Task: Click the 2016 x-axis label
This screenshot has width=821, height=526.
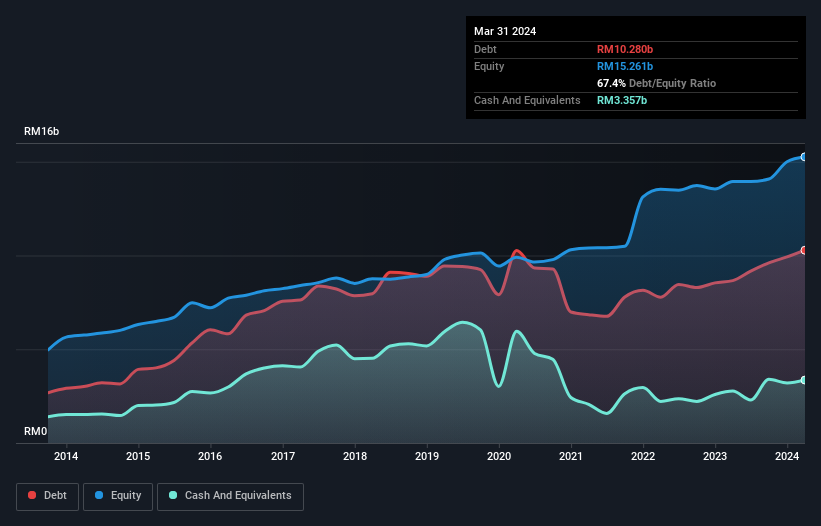Action: coord(210,456)
